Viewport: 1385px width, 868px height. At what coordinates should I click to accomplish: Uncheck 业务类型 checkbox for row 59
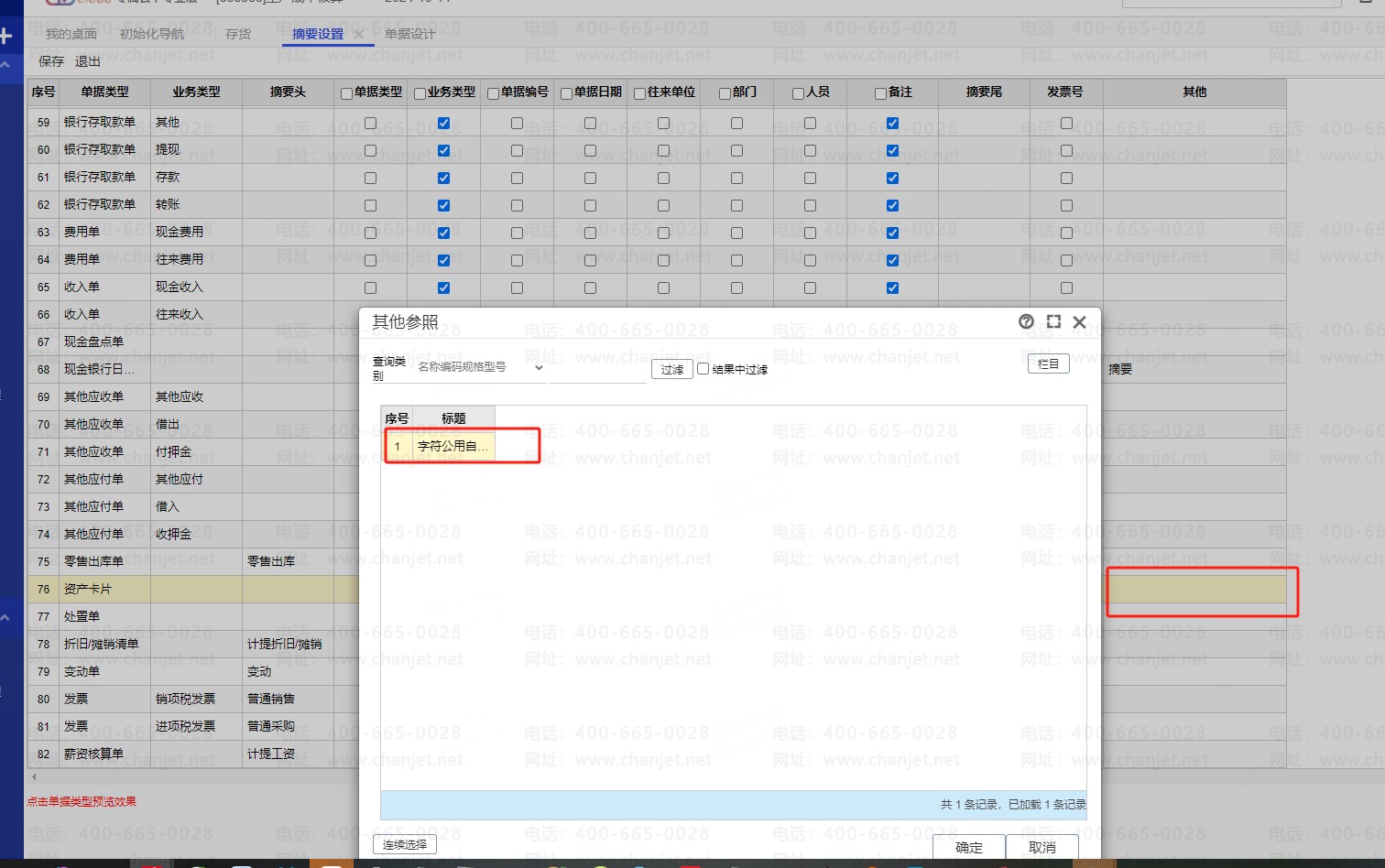(x=443, y=123)
